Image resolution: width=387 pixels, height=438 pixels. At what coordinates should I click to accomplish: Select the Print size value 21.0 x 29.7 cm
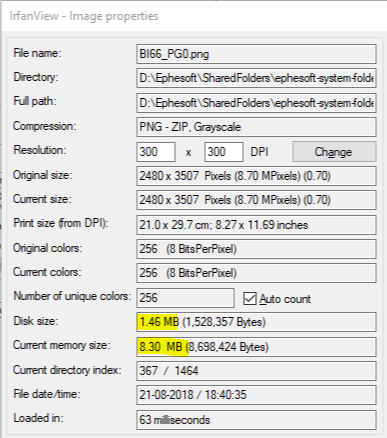256,225
